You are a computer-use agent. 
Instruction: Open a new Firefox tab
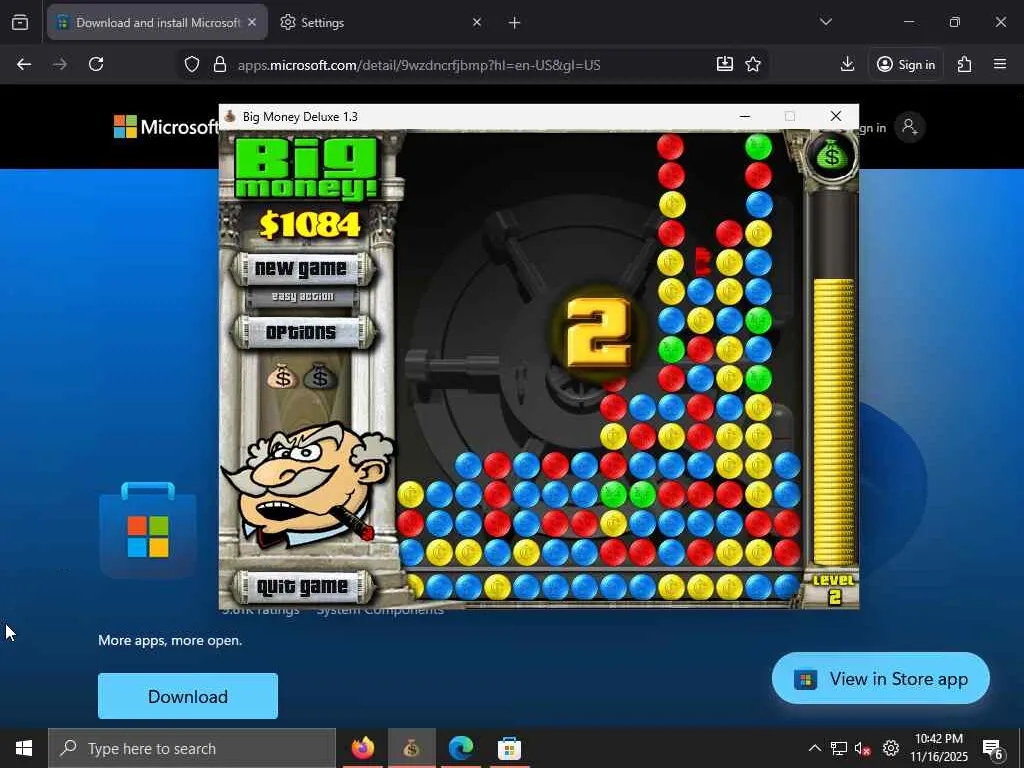coord(514,23)
